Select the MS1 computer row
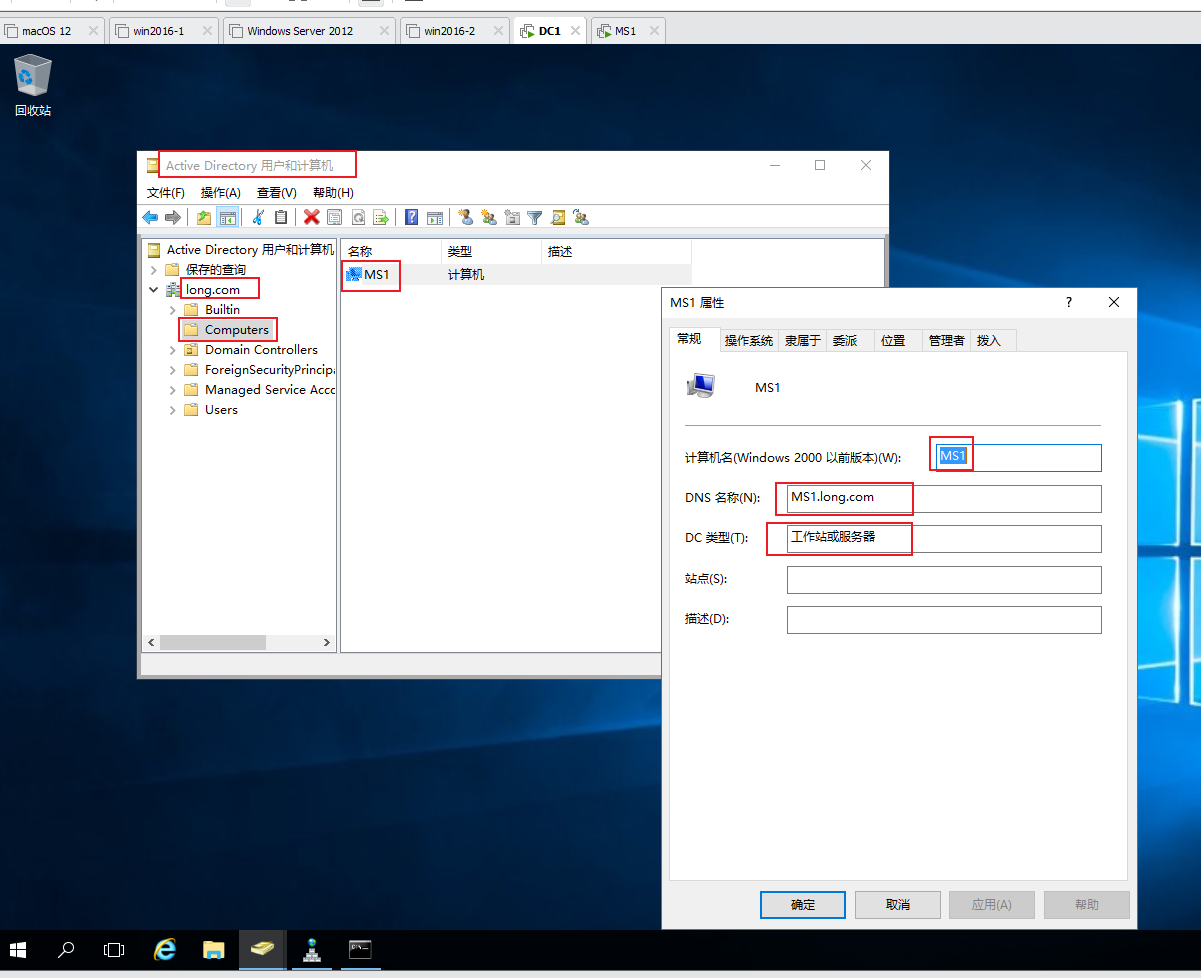 click(515, 274)
